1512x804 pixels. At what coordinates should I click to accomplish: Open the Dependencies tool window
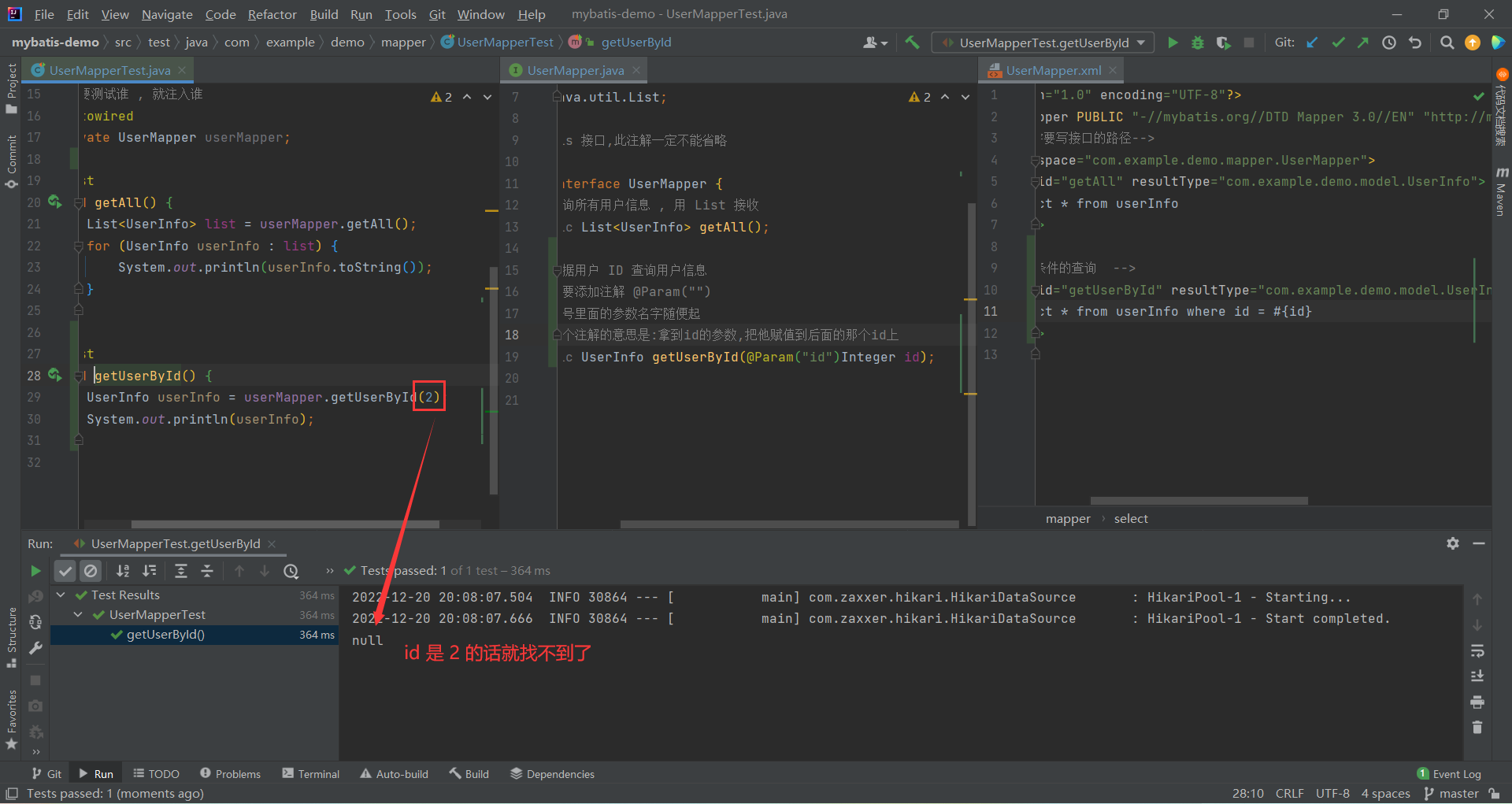(552, 774)
